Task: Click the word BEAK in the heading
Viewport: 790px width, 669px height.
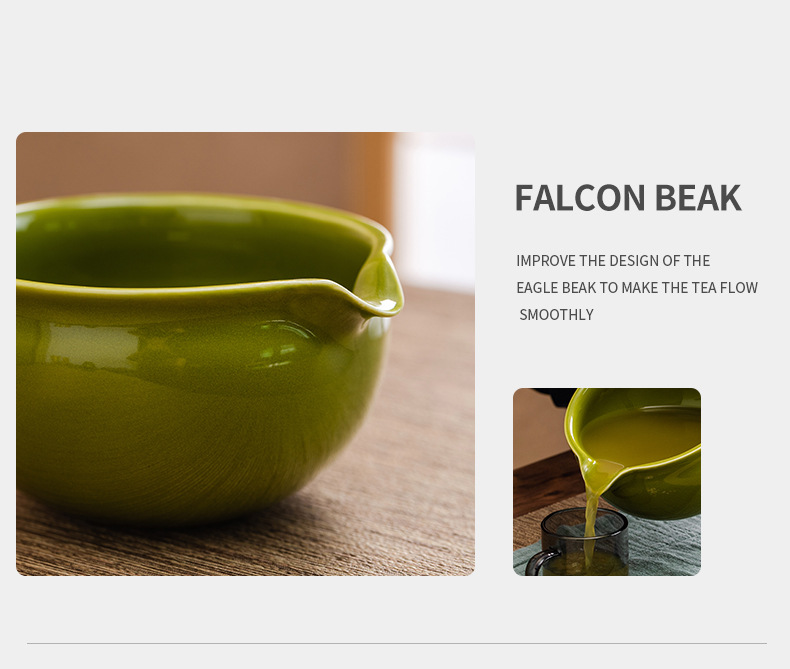Action: 699,198
